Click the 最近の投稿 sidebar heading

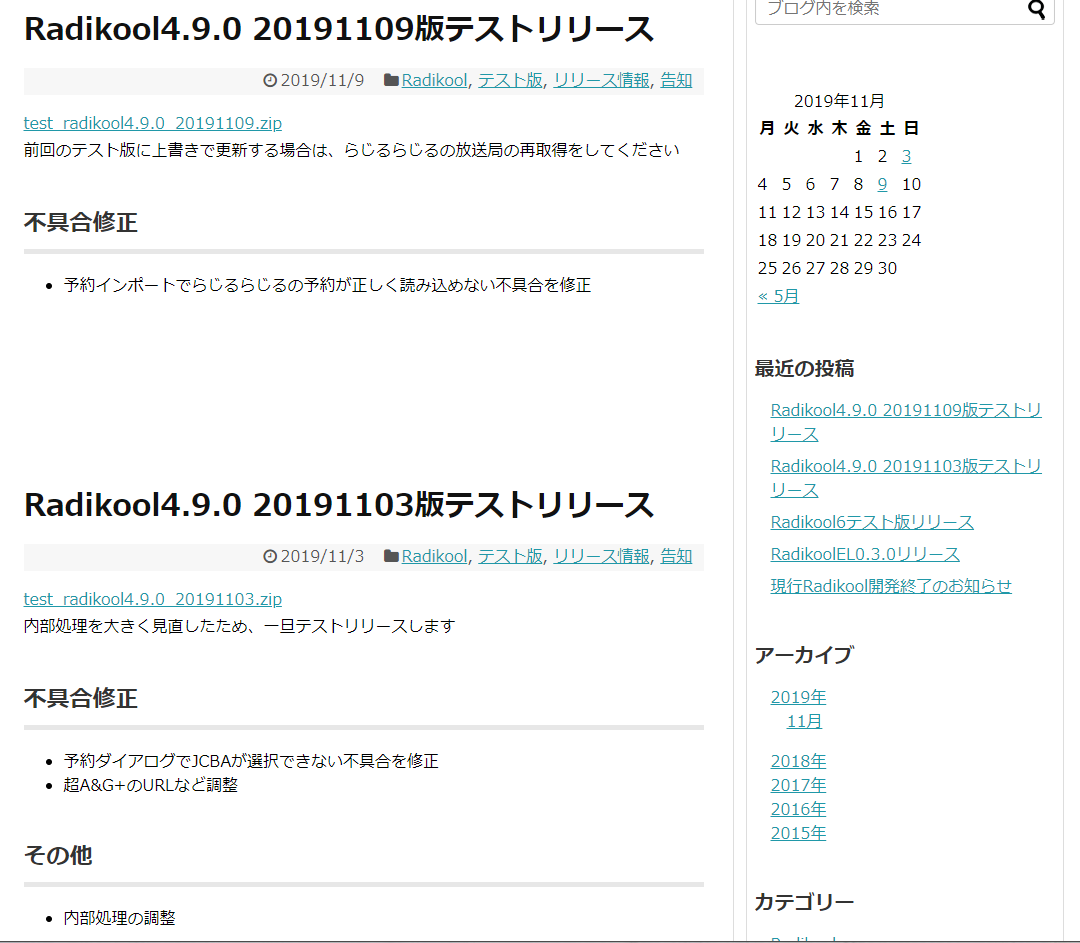(804, 369)
